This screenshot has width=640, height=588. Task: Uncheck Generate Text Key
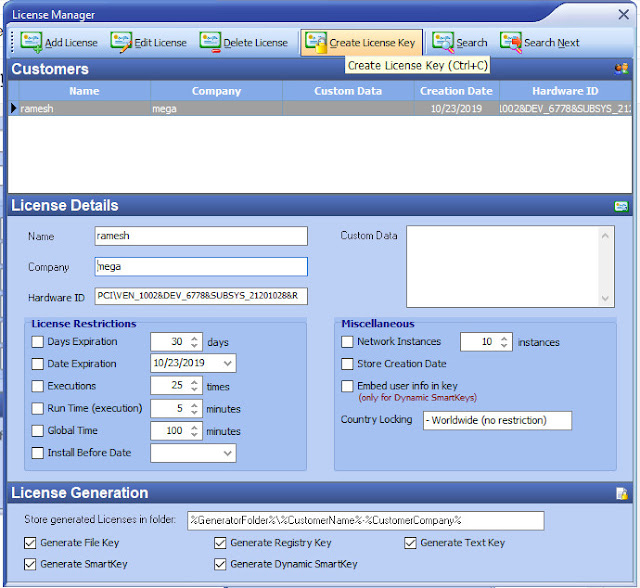tap(410, 543)
